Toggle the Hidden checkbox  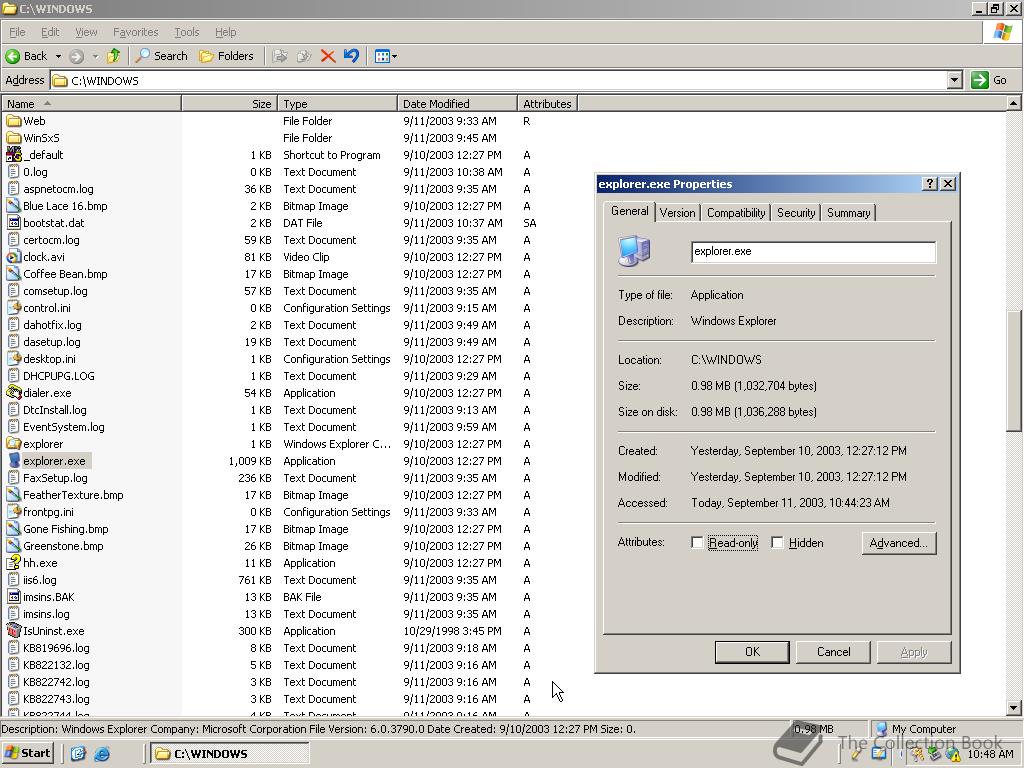click(x=777, y=543)
